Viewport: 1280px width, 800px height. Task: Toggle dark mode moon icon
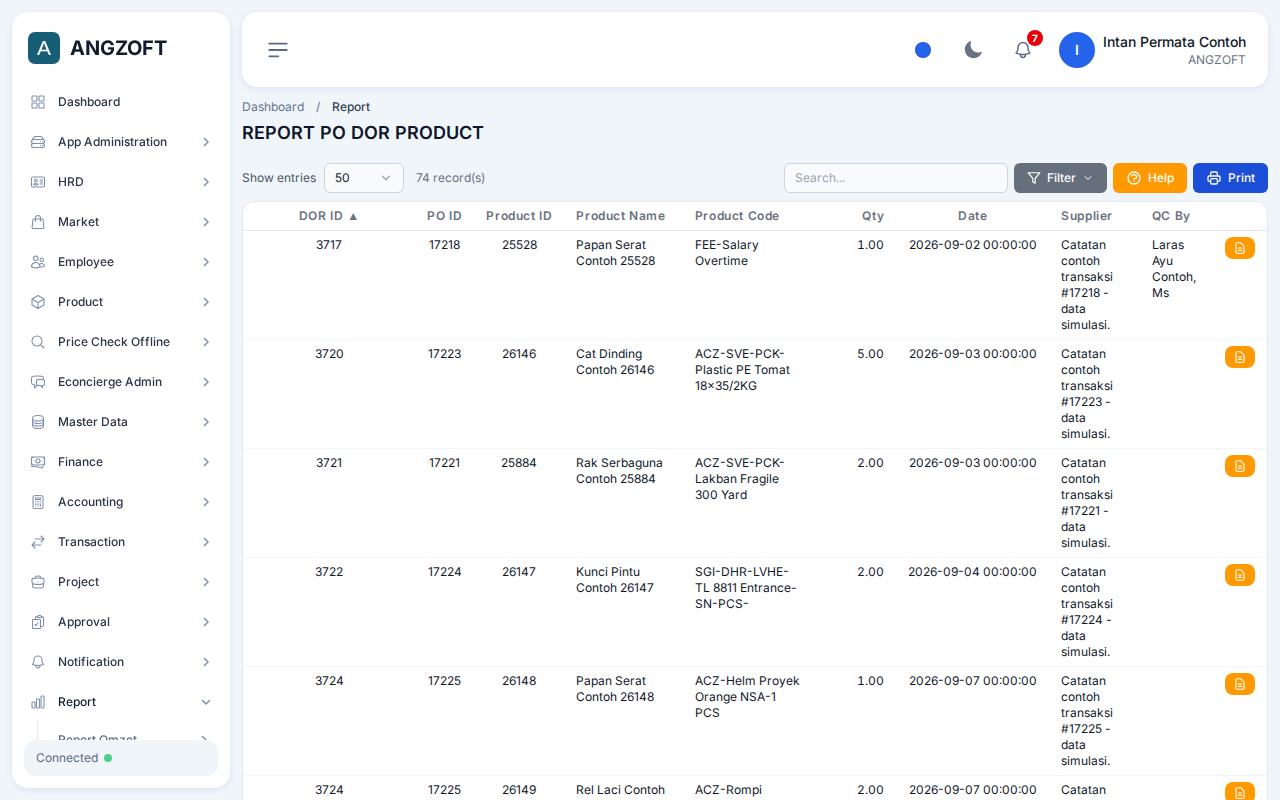(973, 50)
